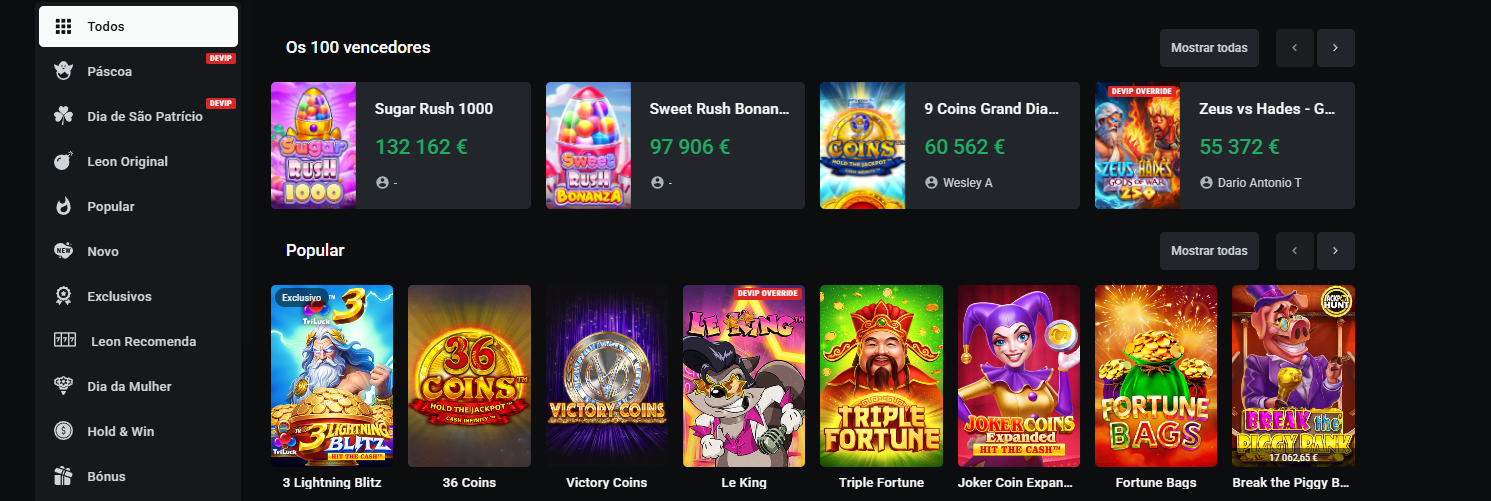Select the Todos category tab
Viewport: 1491px width, 501px height.
tap(138, 26)
